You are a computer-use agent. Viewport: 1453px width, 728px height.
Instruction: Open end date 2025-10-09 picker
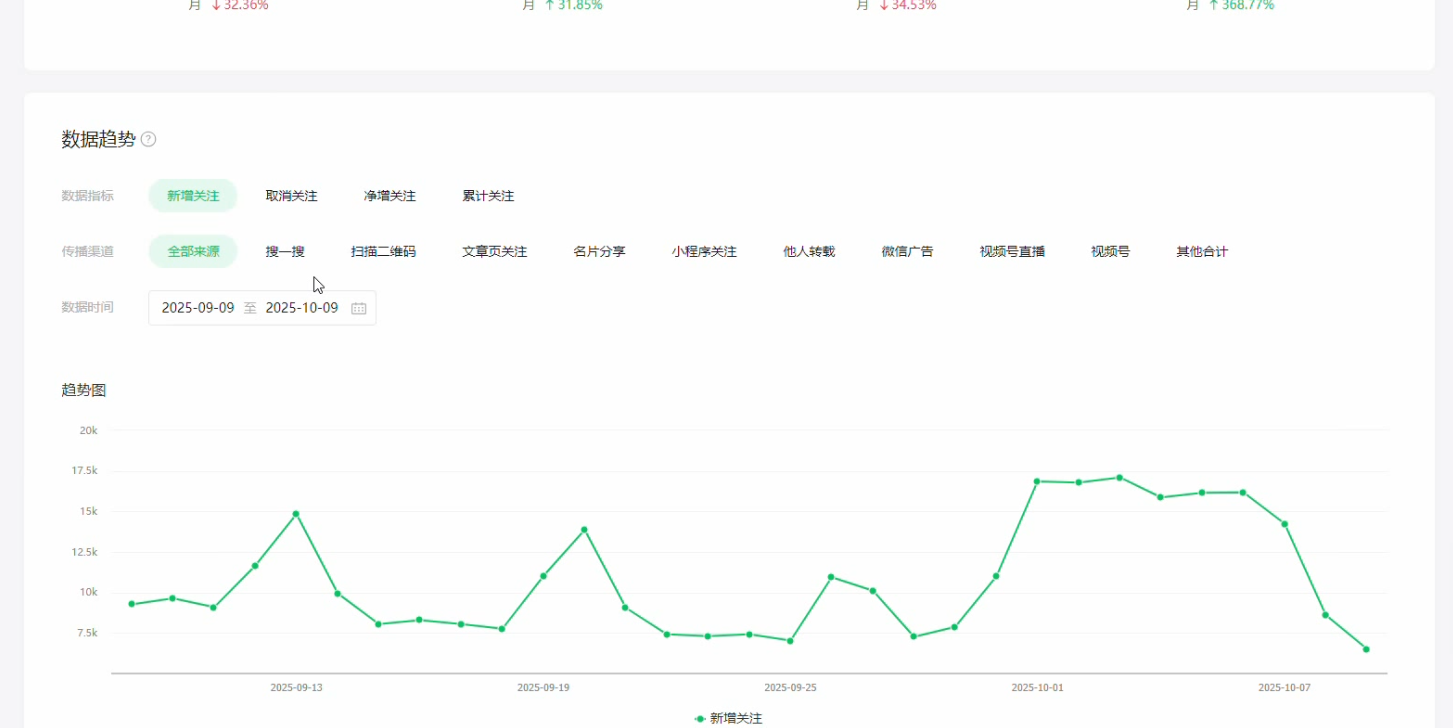(x=302, y=308)
